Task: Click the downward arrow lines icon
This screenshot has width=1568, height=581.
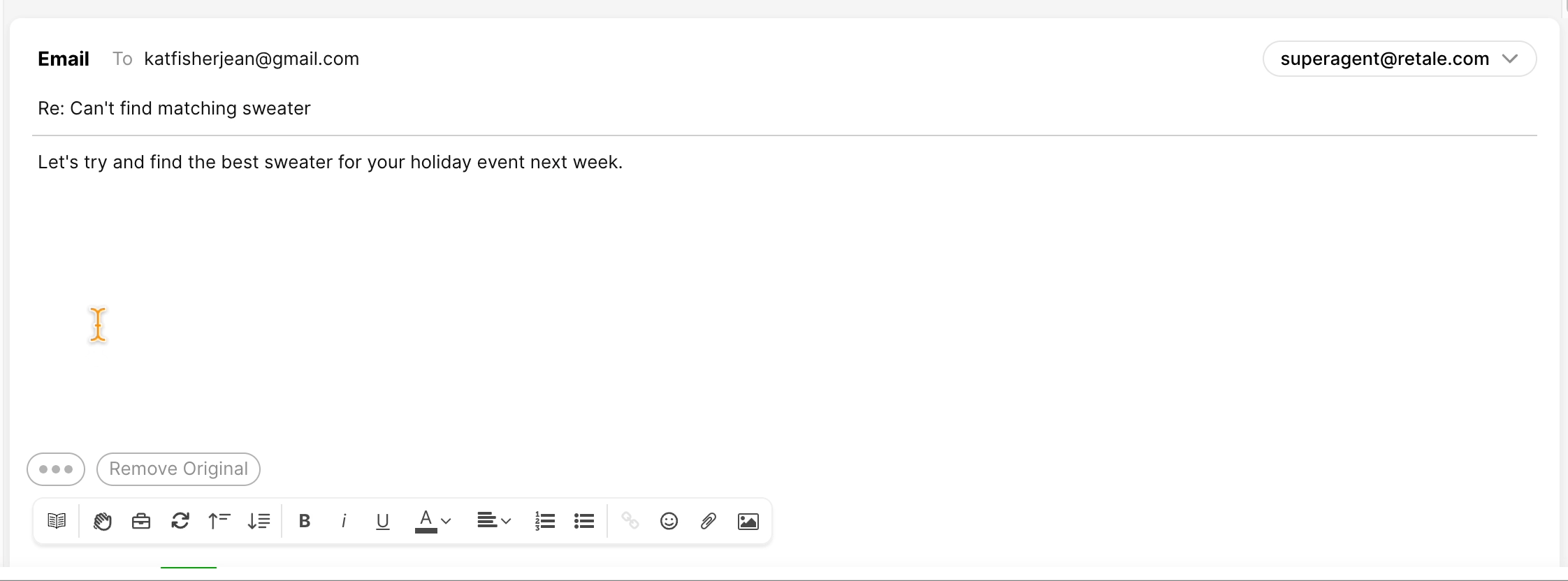Action: point(259,521)
